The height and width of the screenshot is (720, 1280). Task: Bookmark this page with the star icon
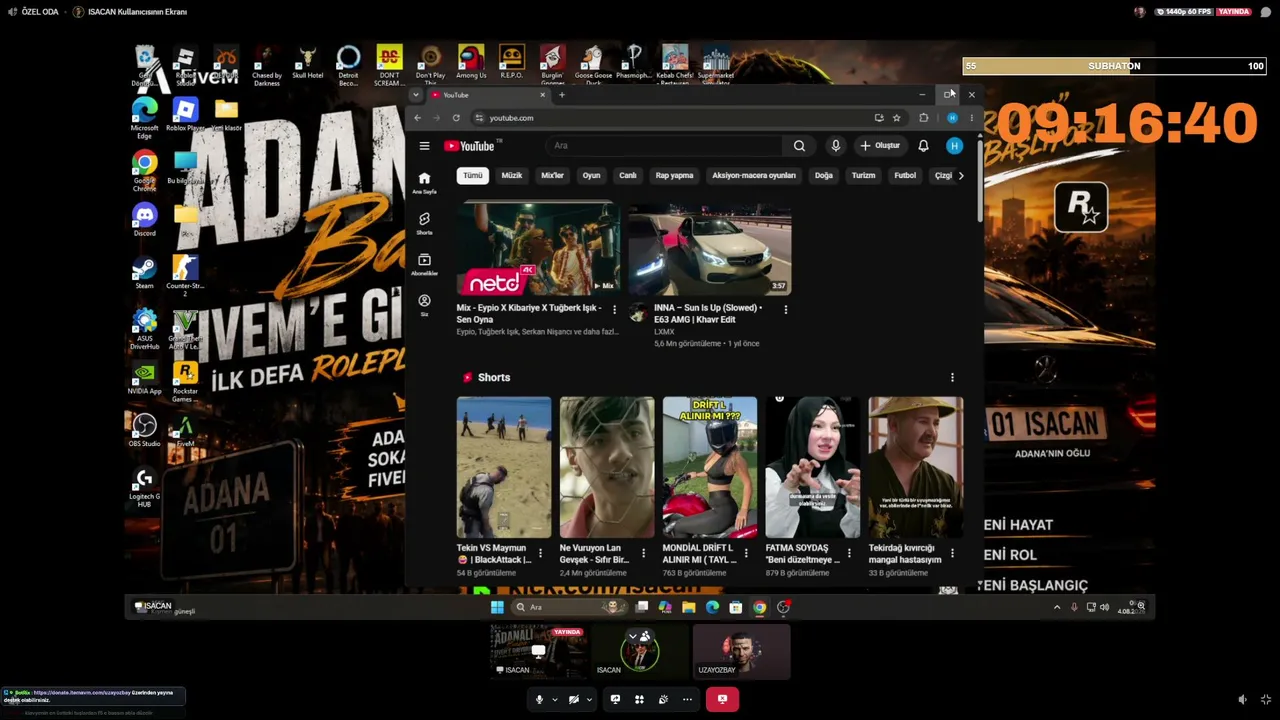coord(896,118)
